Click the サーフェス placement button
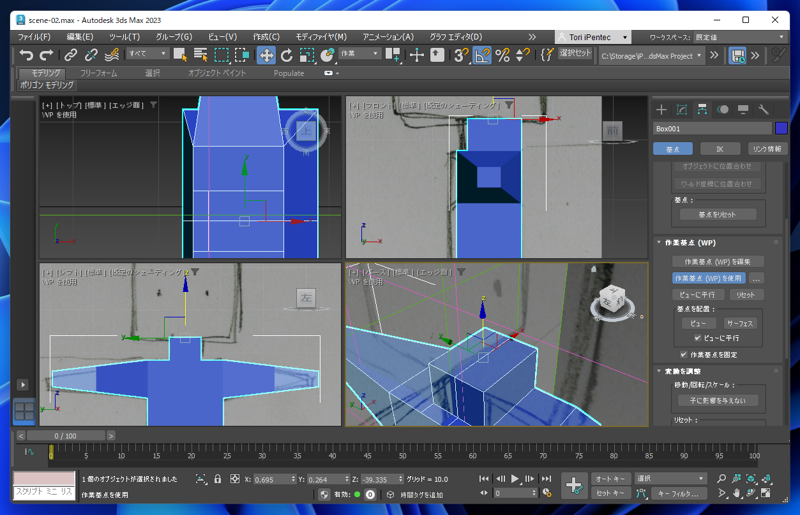This screenshot has width=800, height=515. [x=739, y=323]
